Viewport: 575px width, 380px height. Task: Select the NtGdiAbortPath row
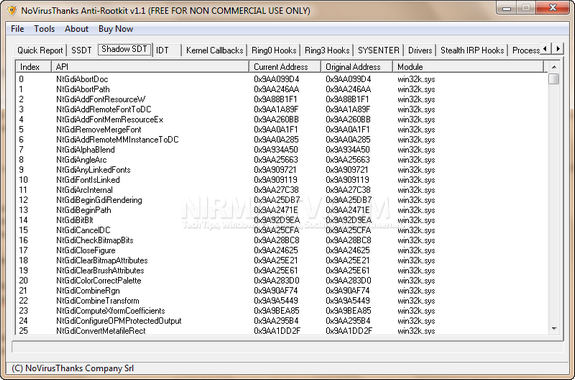click(281, 89)
